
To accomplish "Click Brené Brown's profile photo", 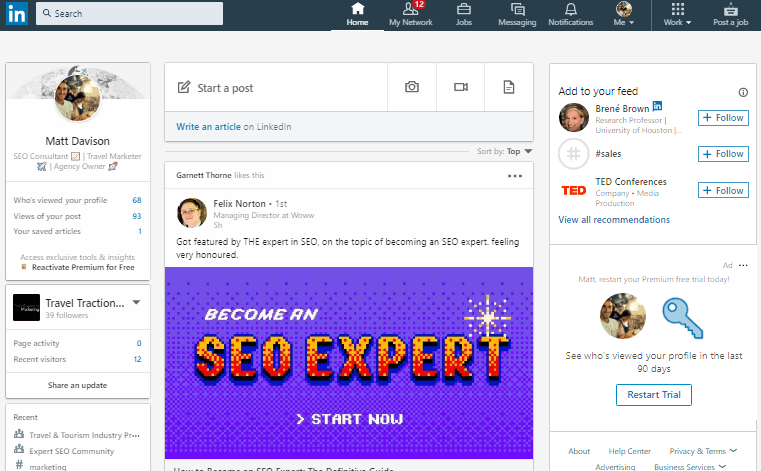I will point(574,118).
